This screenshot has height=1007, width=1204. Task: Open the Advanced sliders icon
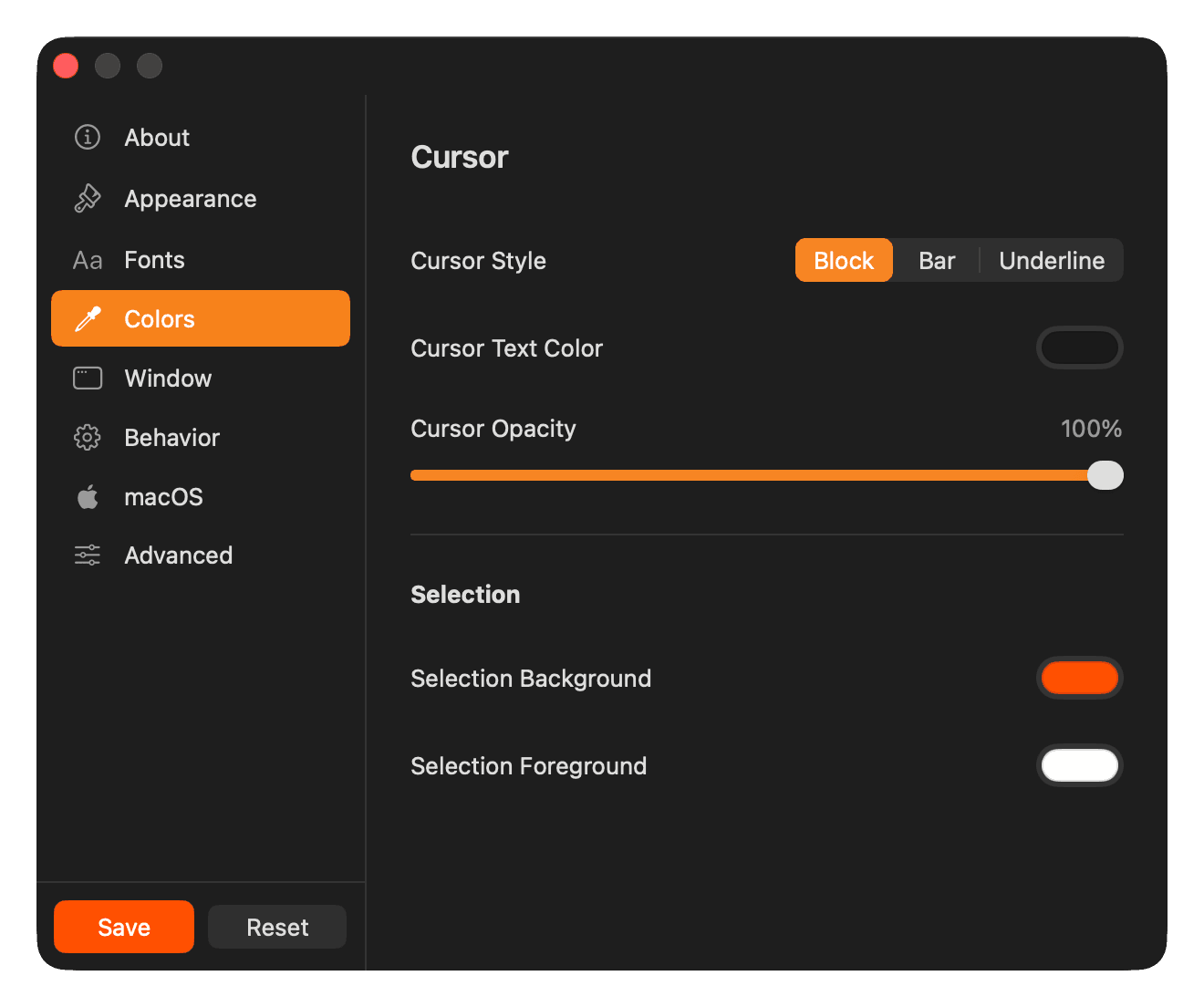coord(87,555)
